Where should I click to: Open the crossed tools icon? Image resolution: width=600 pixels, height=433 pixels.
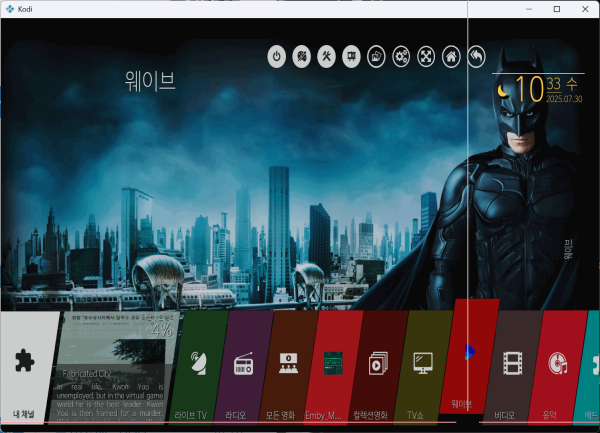[x=326, y=57]
